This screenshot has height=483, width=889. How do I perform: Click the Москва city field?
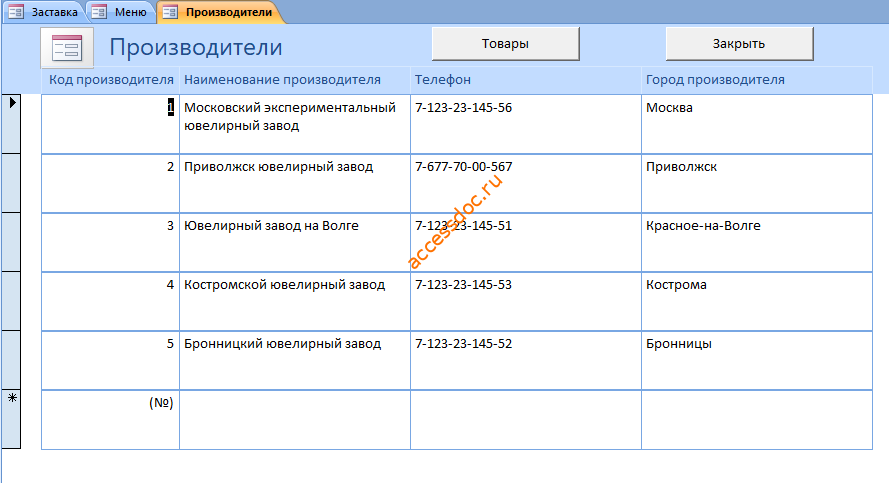coord(757,124)
